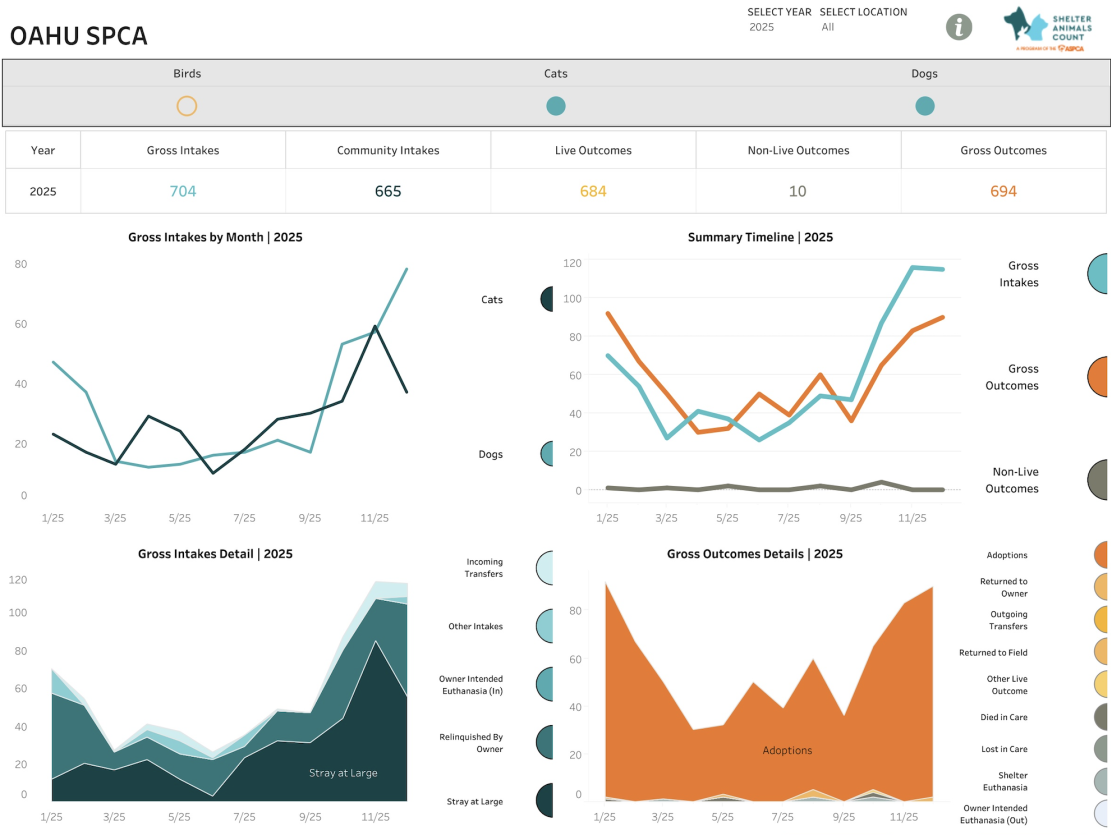Click the Non-Live Outcomes value 10
1111x835 pixels.
tap(798, 191)
